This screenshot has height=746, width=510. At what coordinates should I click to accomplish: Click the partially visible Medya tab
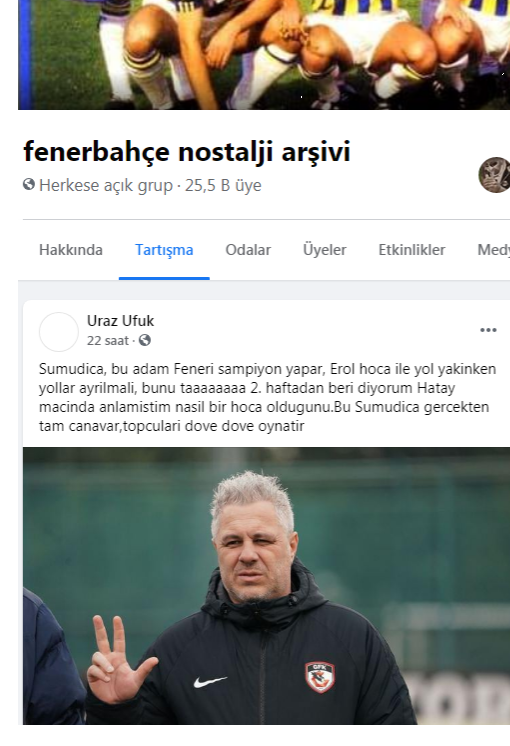click(x=493, y=250)
